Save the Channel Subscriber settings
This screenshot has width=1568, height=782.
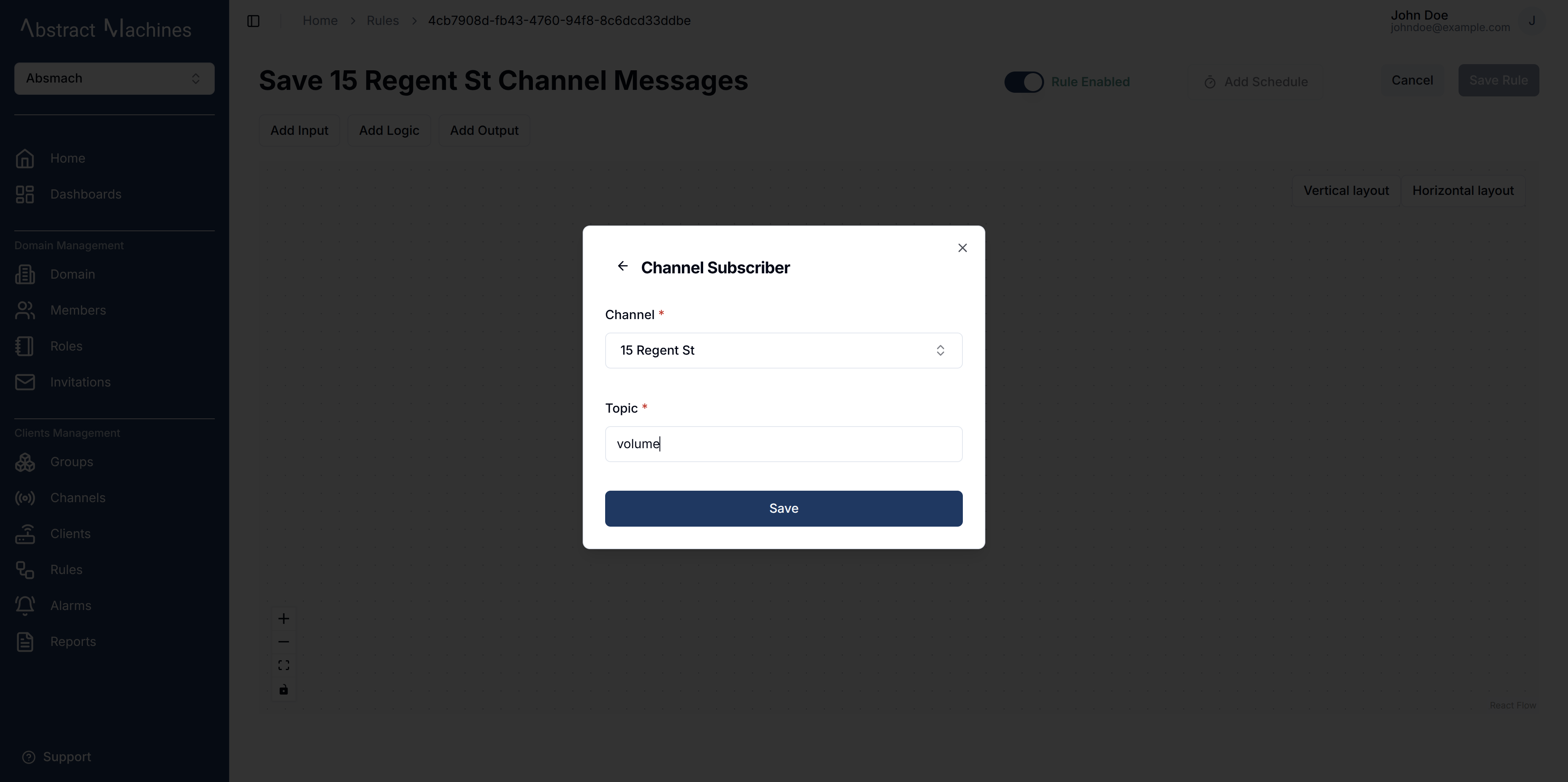point(784,509)
